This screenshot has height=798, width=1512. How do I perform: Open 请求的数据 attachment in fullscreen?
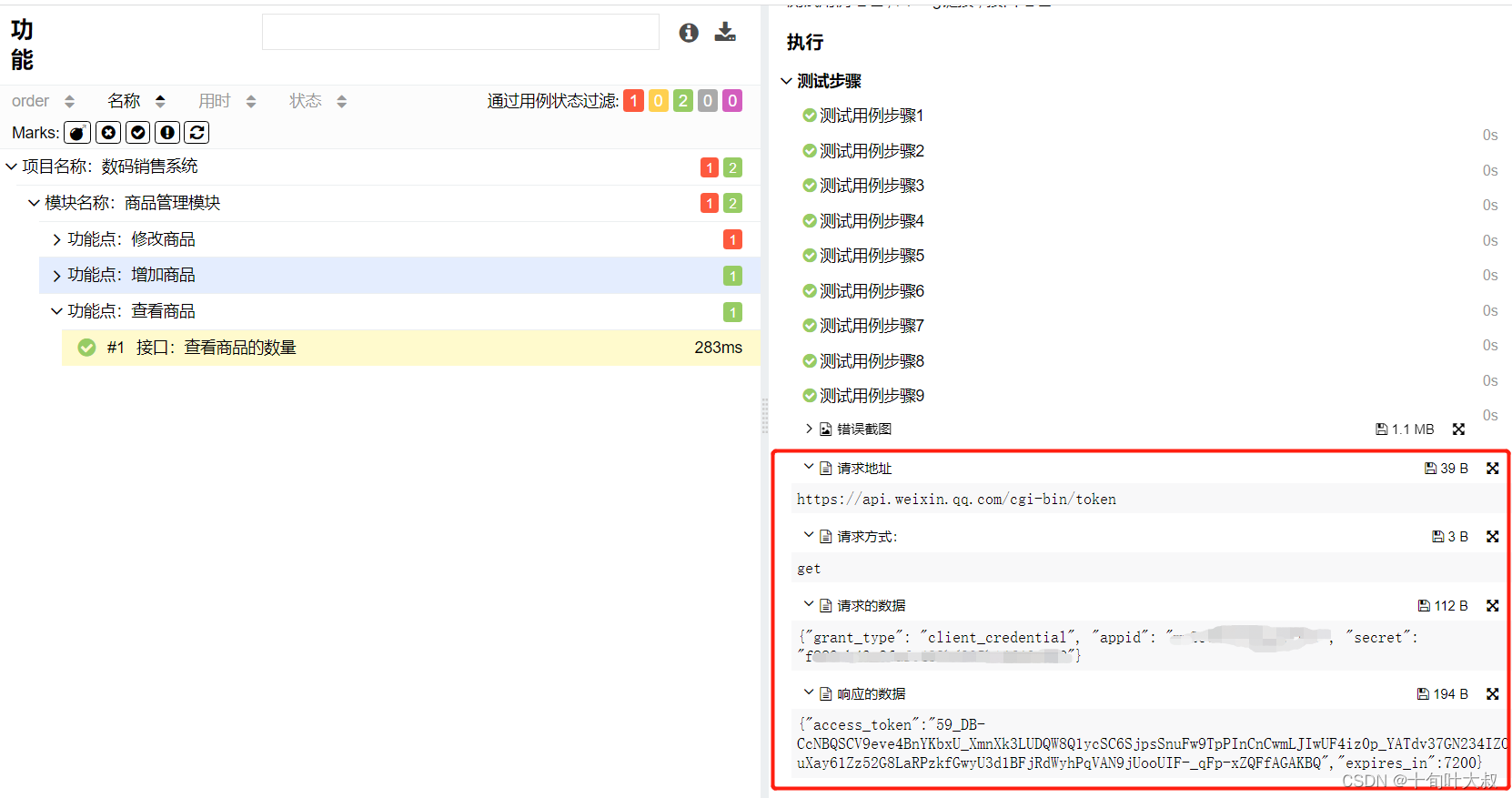click(x=1492, y=606)
